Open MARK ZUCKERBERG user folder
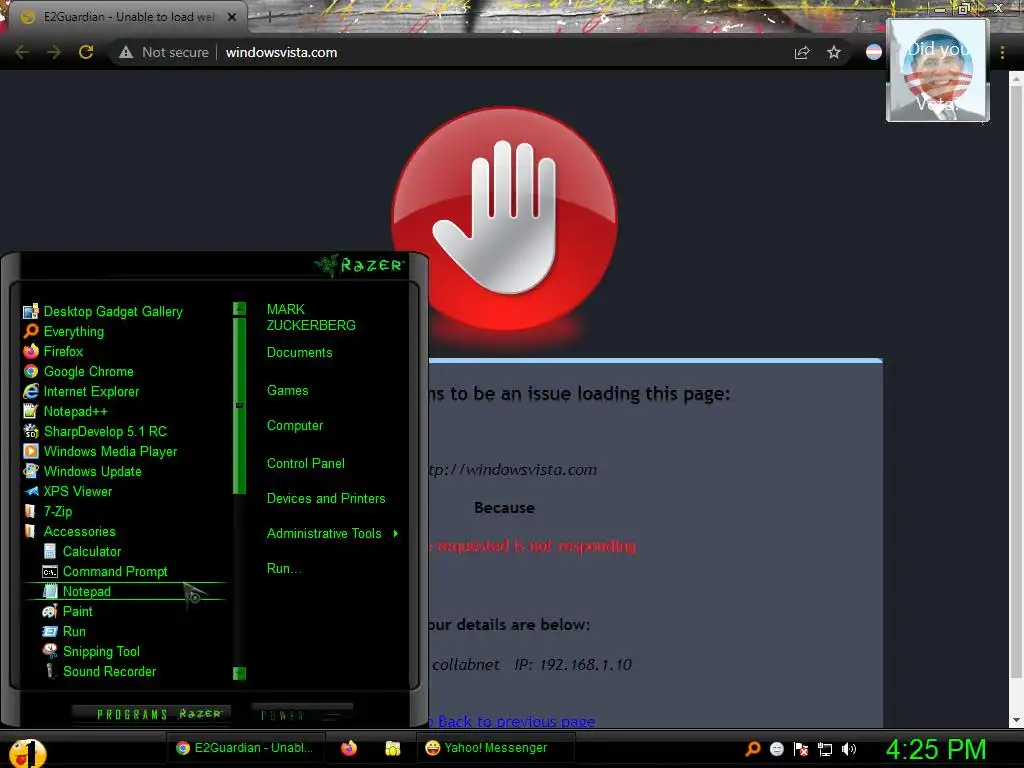 (x=311, y=317)
